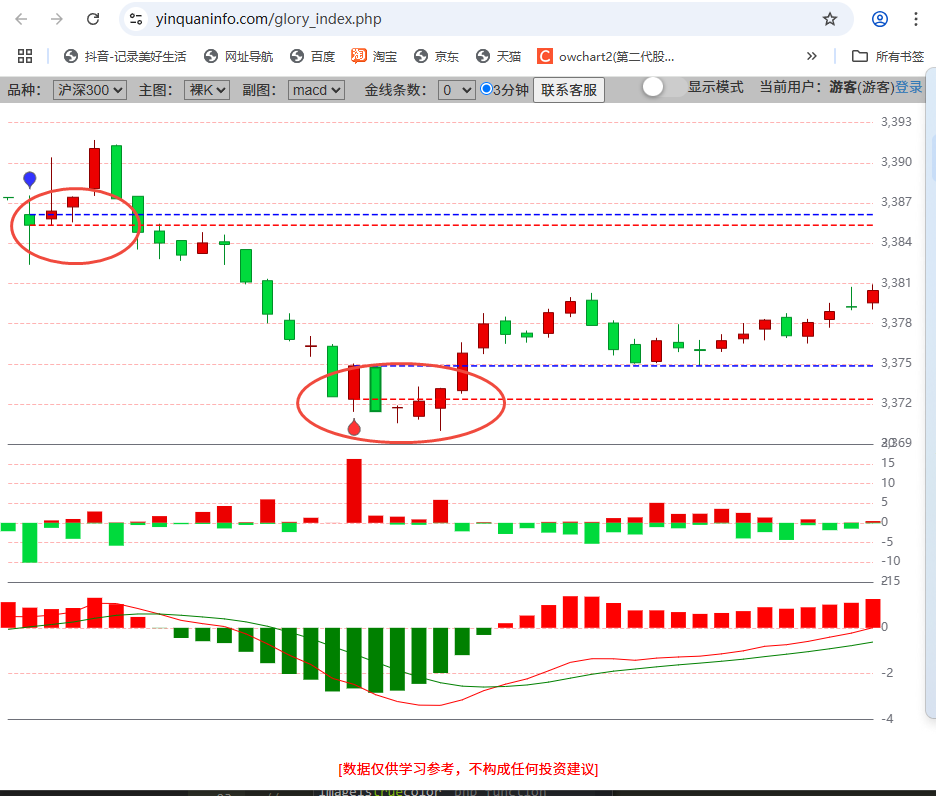Open the browser profile menu
936x796 pixels.
[x=880, y=19]
